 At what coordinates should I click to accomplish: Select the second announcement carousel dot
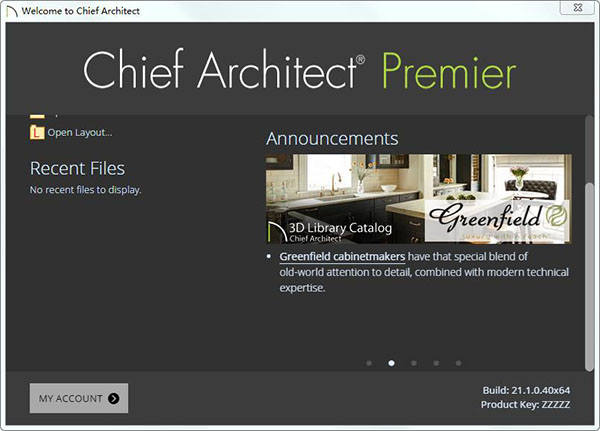coord(391,363)
